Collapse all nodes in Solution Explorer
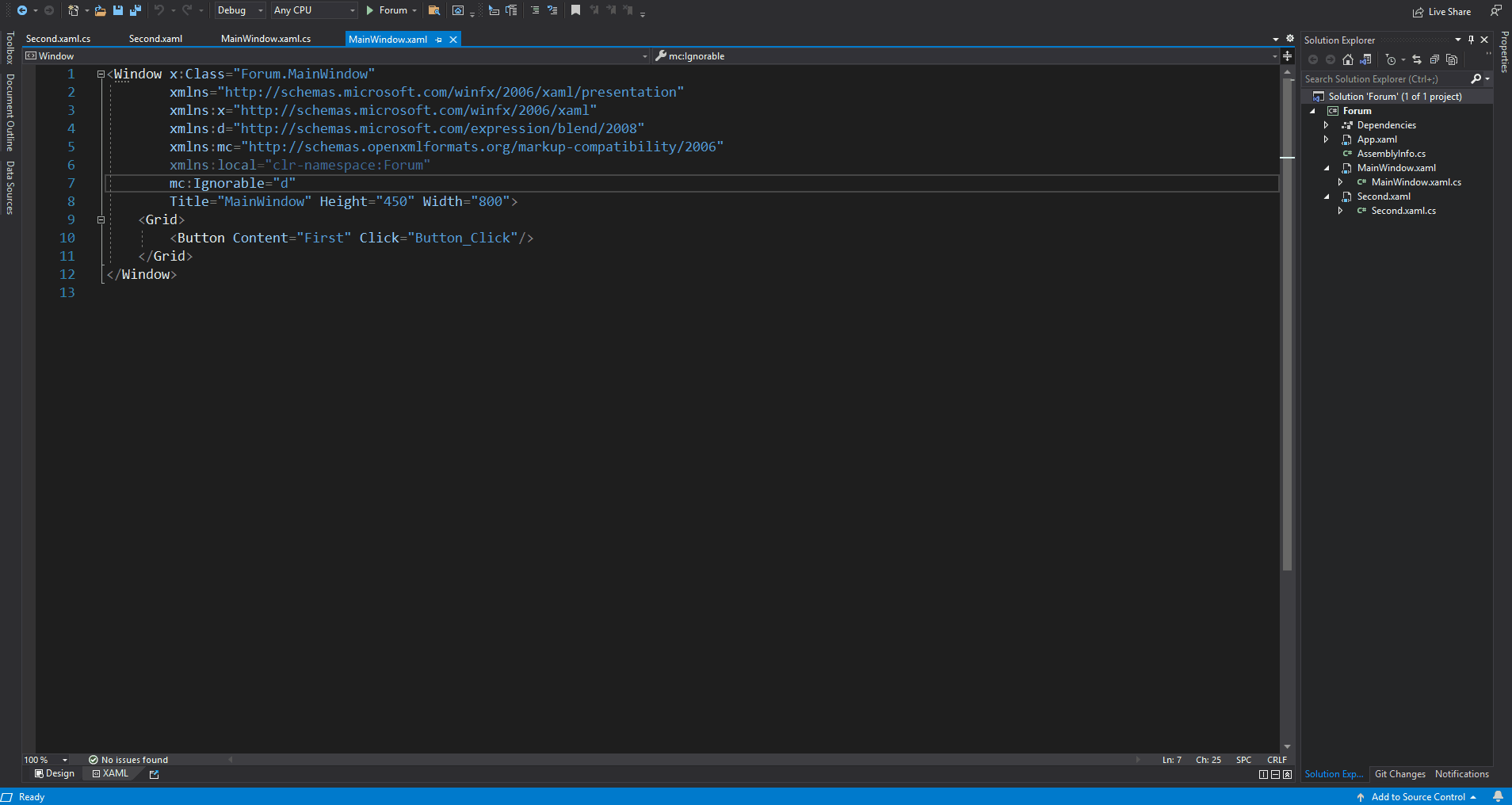1512x805 pixels. 1434,59
